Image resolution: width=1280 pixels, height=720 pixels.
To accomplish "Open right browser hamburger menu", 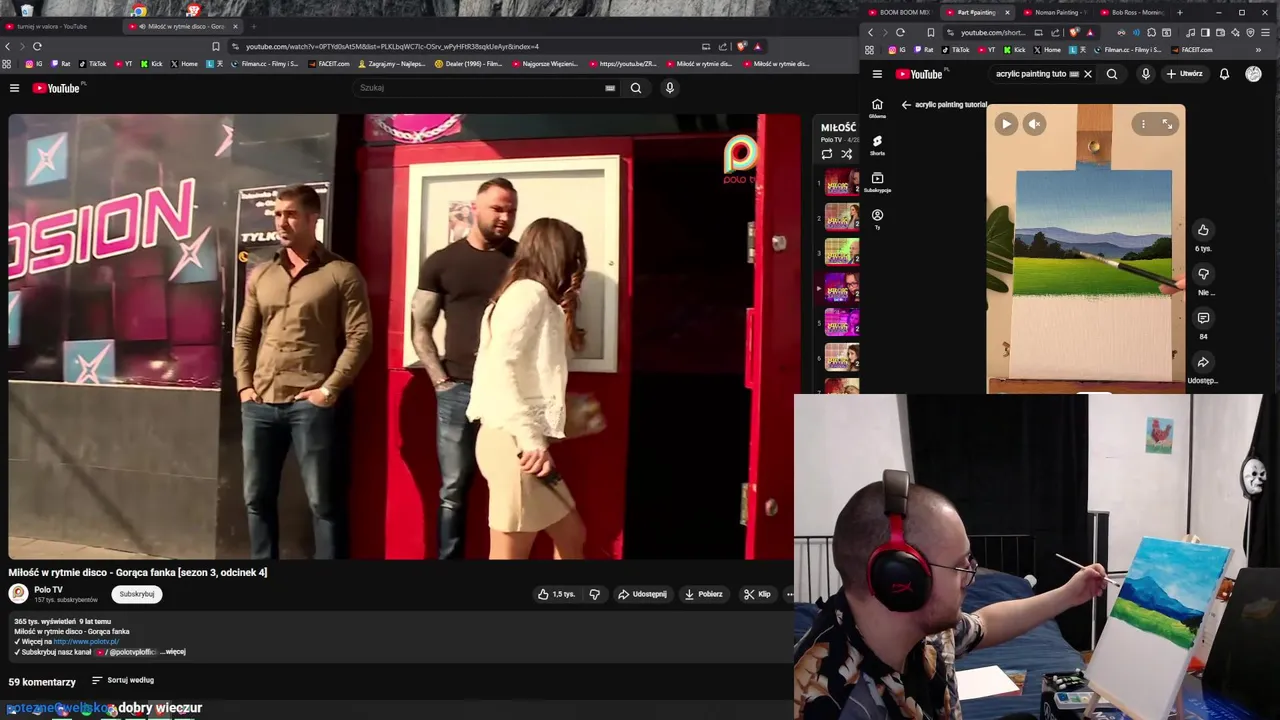I will click(x=1265, y=32).
